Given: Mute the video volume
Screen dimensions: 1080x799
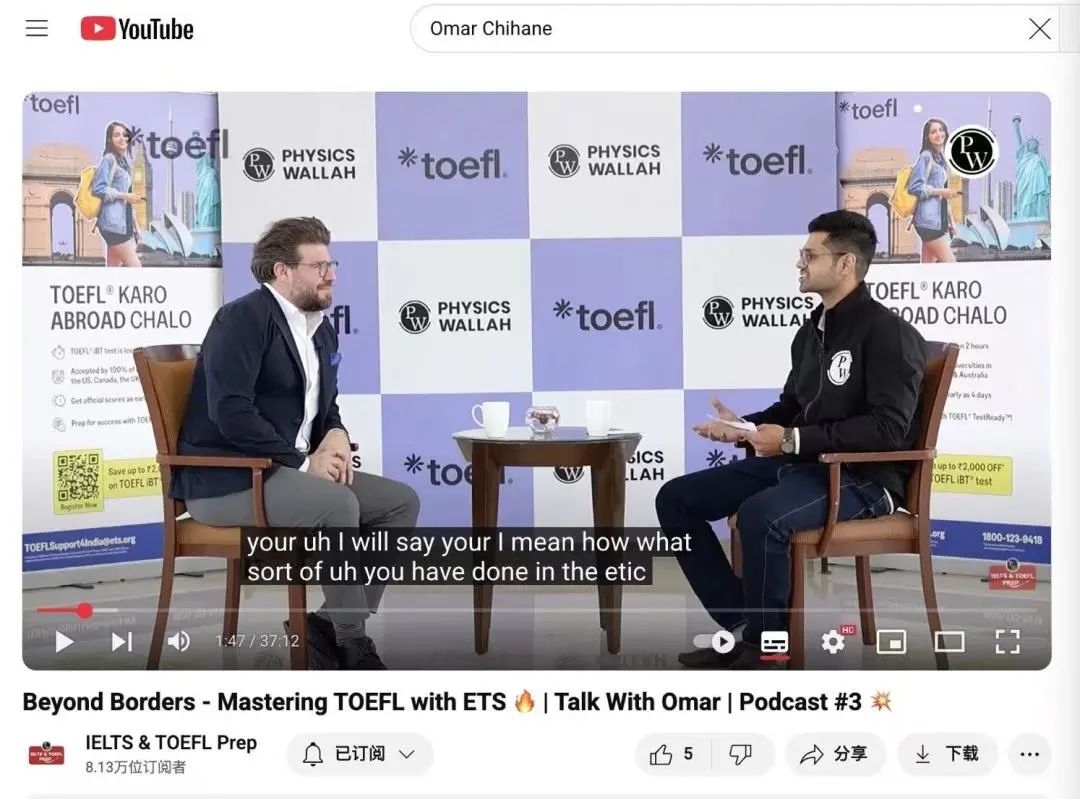Looking at the screenshot, I should 179,641.
